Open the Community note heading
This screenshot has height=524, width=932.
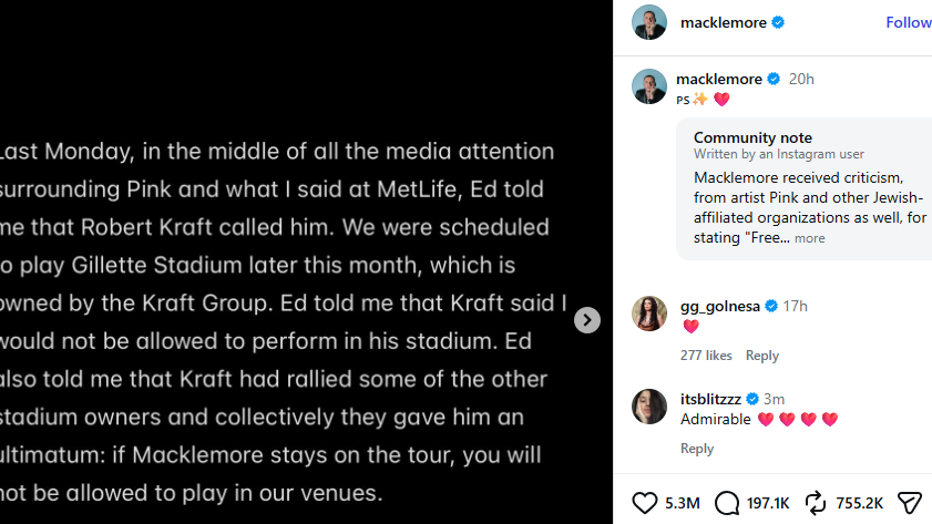752,138
